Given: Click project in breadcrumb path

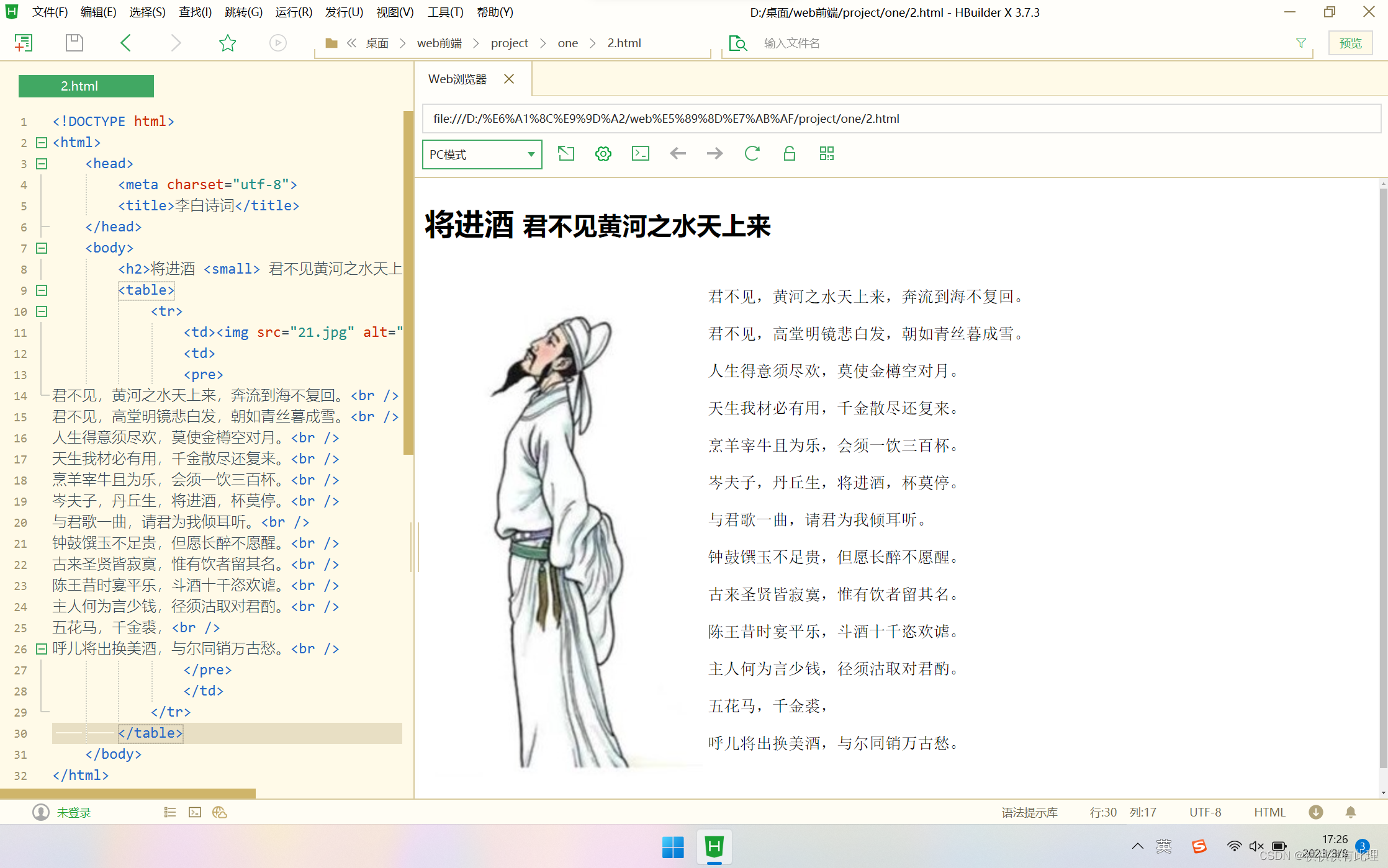Looking at the screenshot, I should click(510, 43).
